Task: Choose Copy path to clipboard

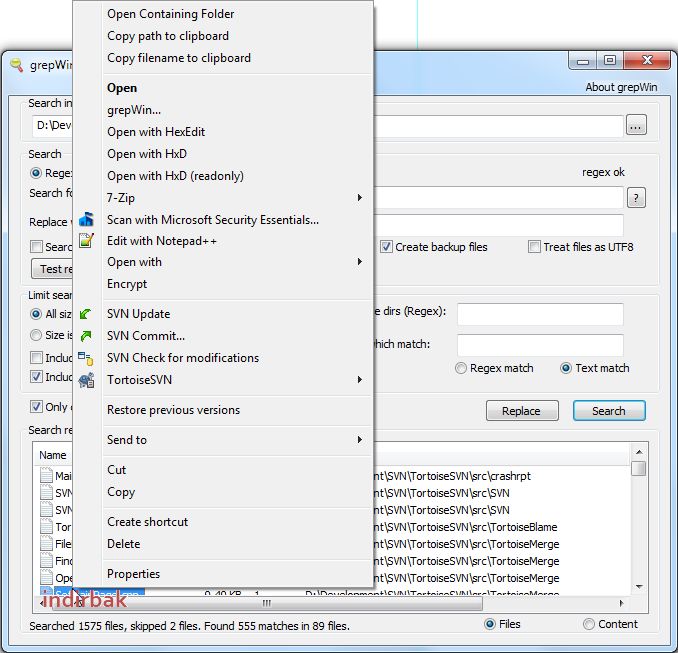Action: point(168,36)
